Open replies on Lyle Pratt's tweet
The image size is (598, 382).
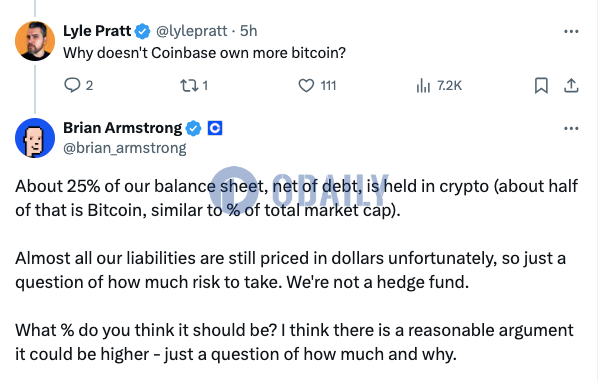[79, 85]
